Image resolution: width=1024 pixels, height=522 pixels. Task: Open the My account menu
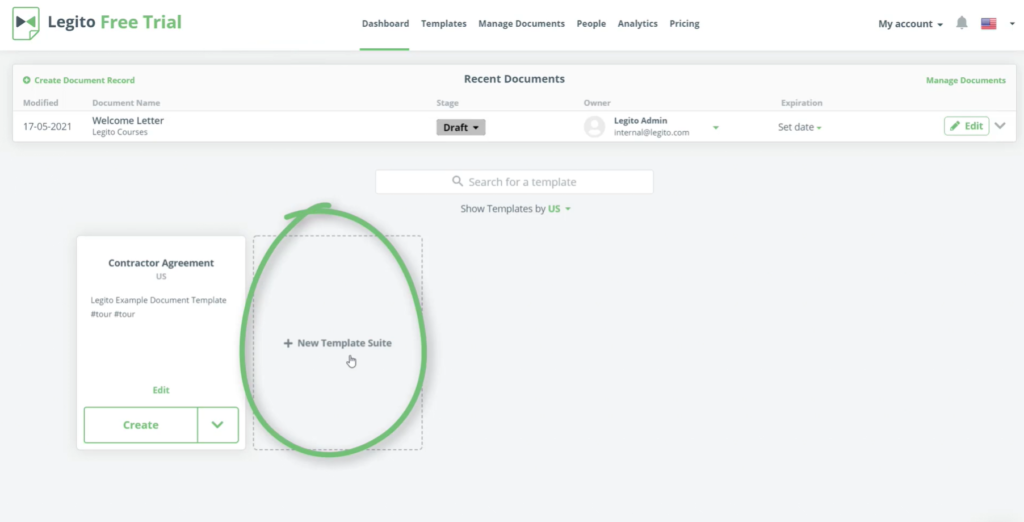910,24
